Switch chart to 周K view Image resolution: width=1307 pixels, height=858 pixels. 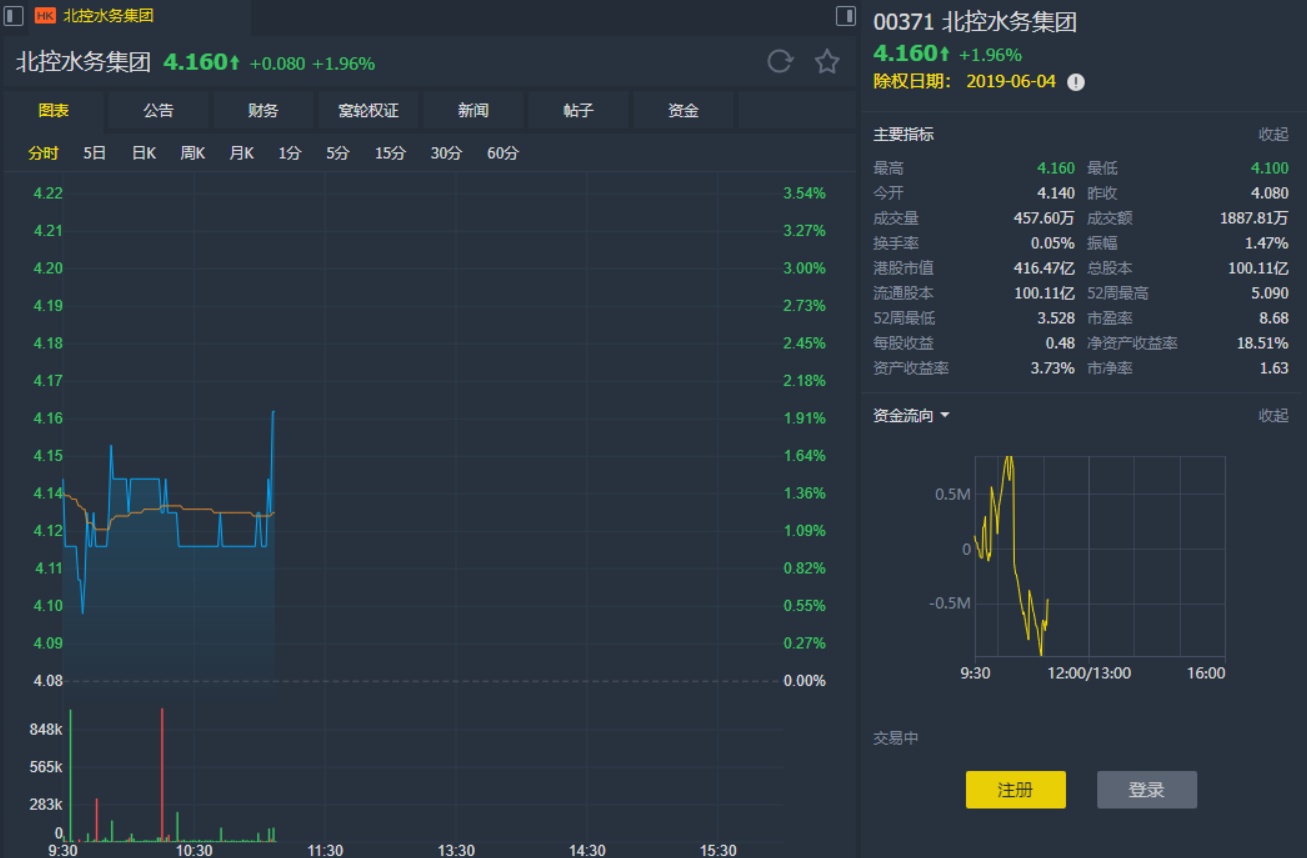[192, 153]
